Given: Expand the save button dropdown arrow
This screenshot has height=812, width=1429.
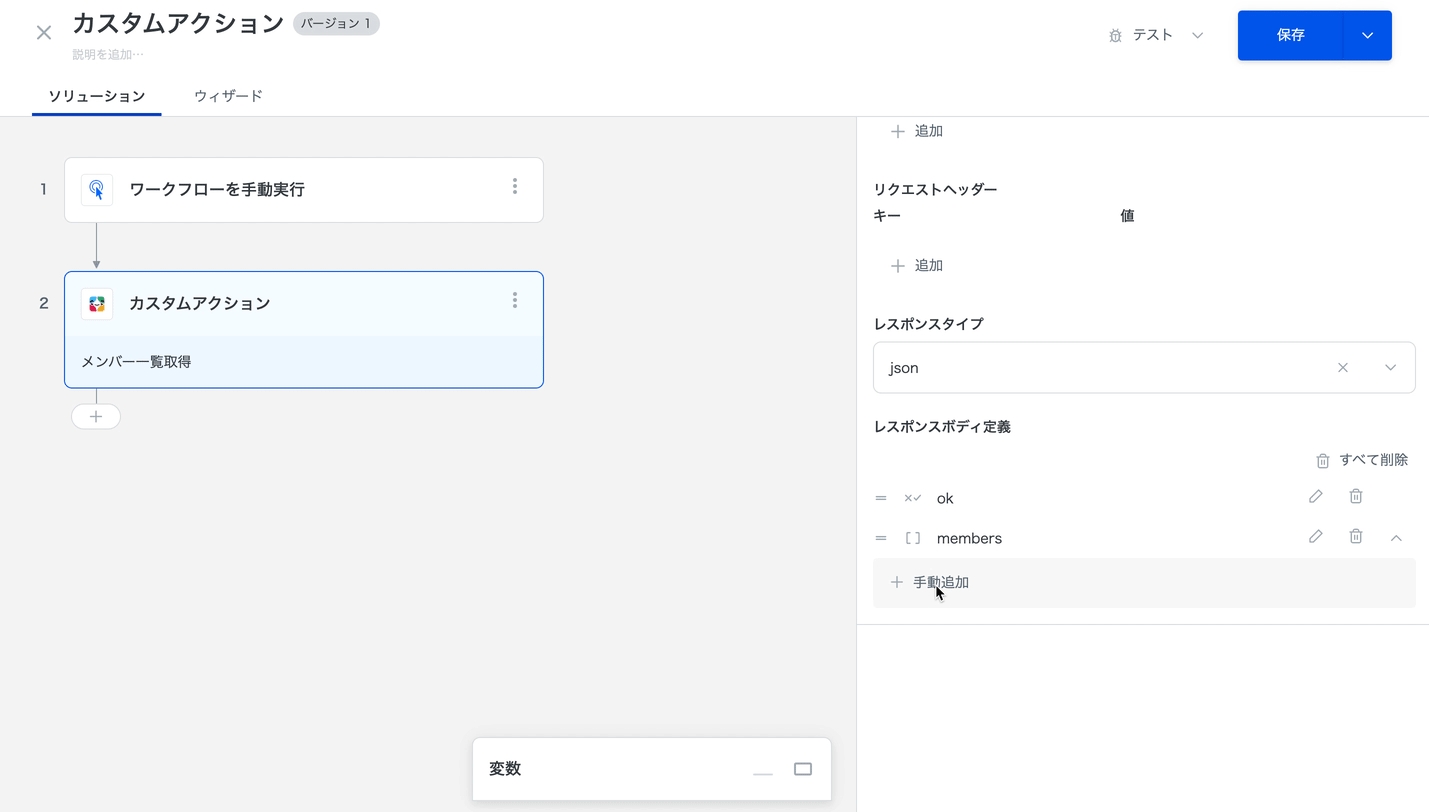Looking at the screenshot, I should 1367,36.
